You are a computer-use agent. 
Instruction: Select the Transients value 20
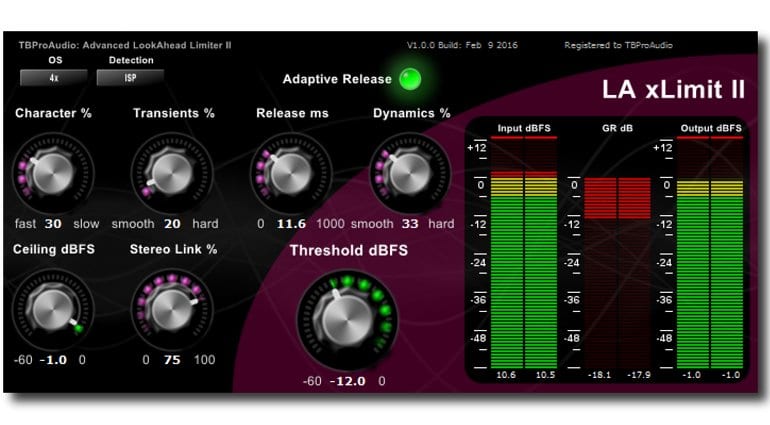point(172,224)
